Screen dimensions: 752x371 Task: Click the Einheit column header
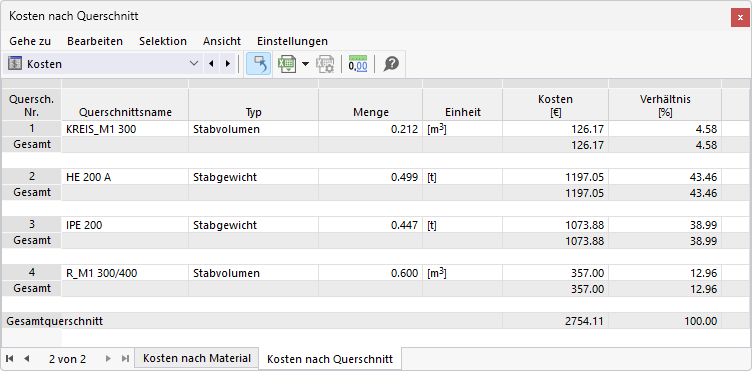coord(463,104)
